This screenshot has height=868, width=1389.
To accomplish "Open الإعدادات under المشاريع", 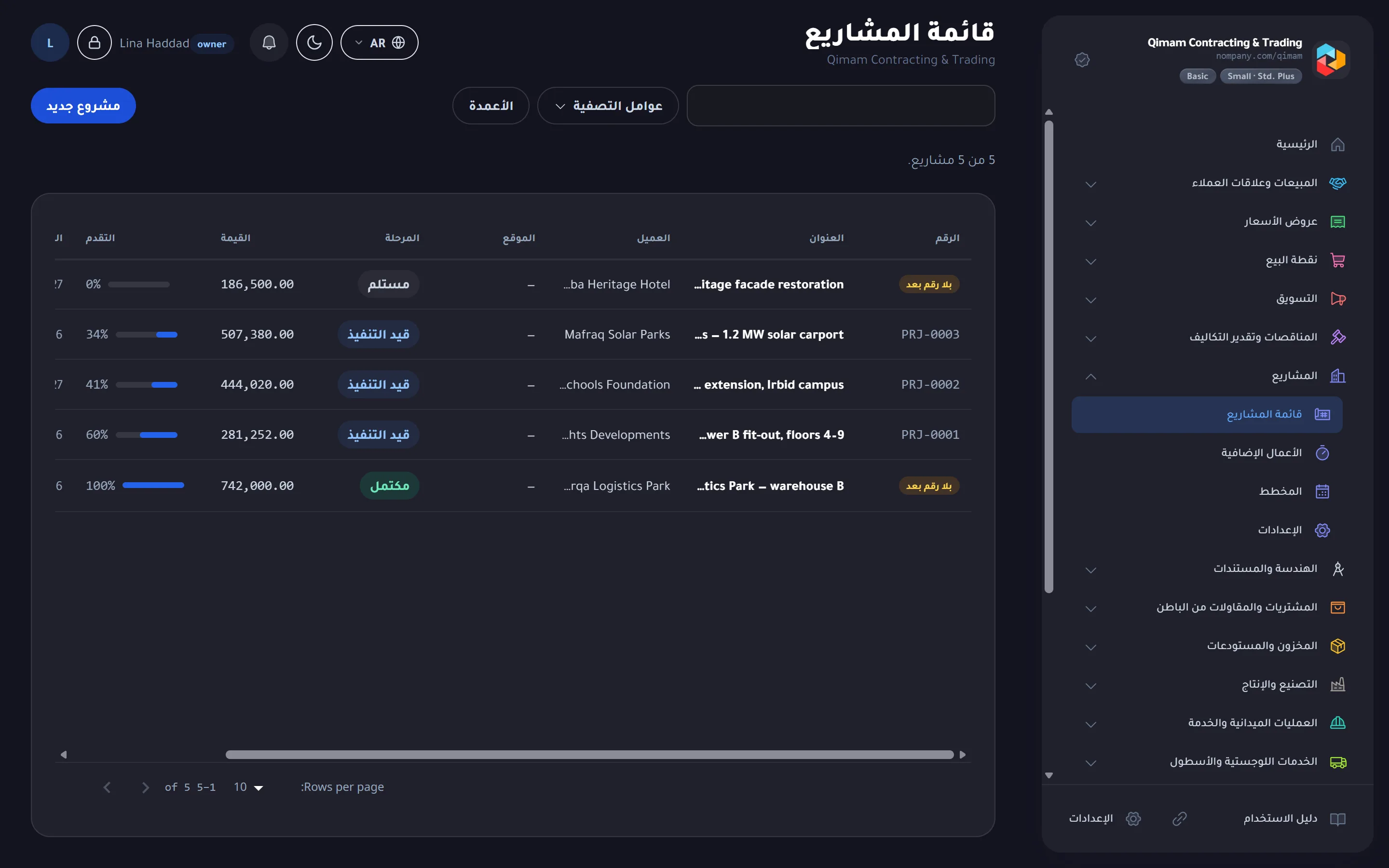I will [x=1207, y=530].
